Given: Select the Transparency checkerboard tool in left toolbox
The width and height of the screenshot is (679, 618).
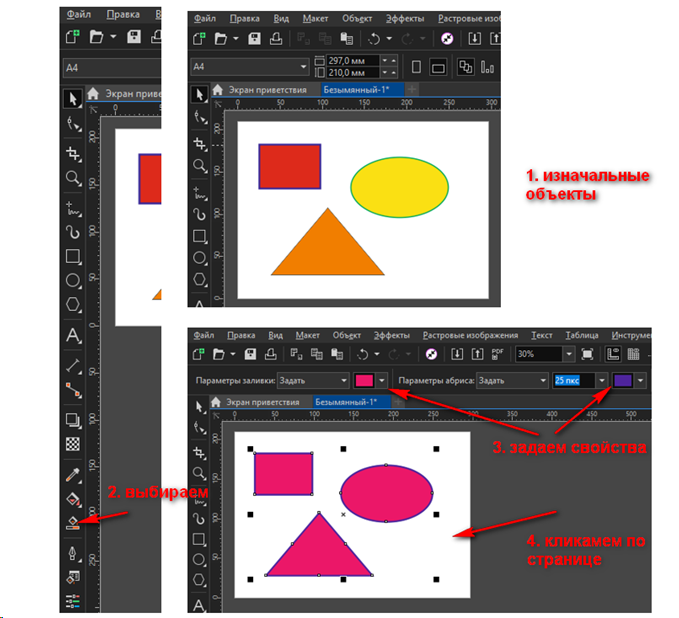Looking at the screenshot, I should 73,444.
